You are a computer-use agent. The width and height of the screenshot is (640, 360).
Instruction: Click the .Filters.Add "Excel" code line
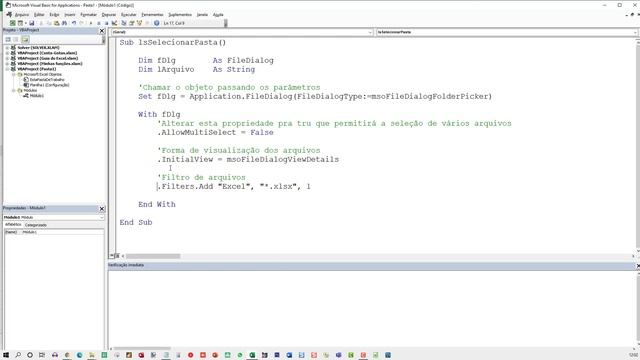pyautogui.click(x=234, y=187)
